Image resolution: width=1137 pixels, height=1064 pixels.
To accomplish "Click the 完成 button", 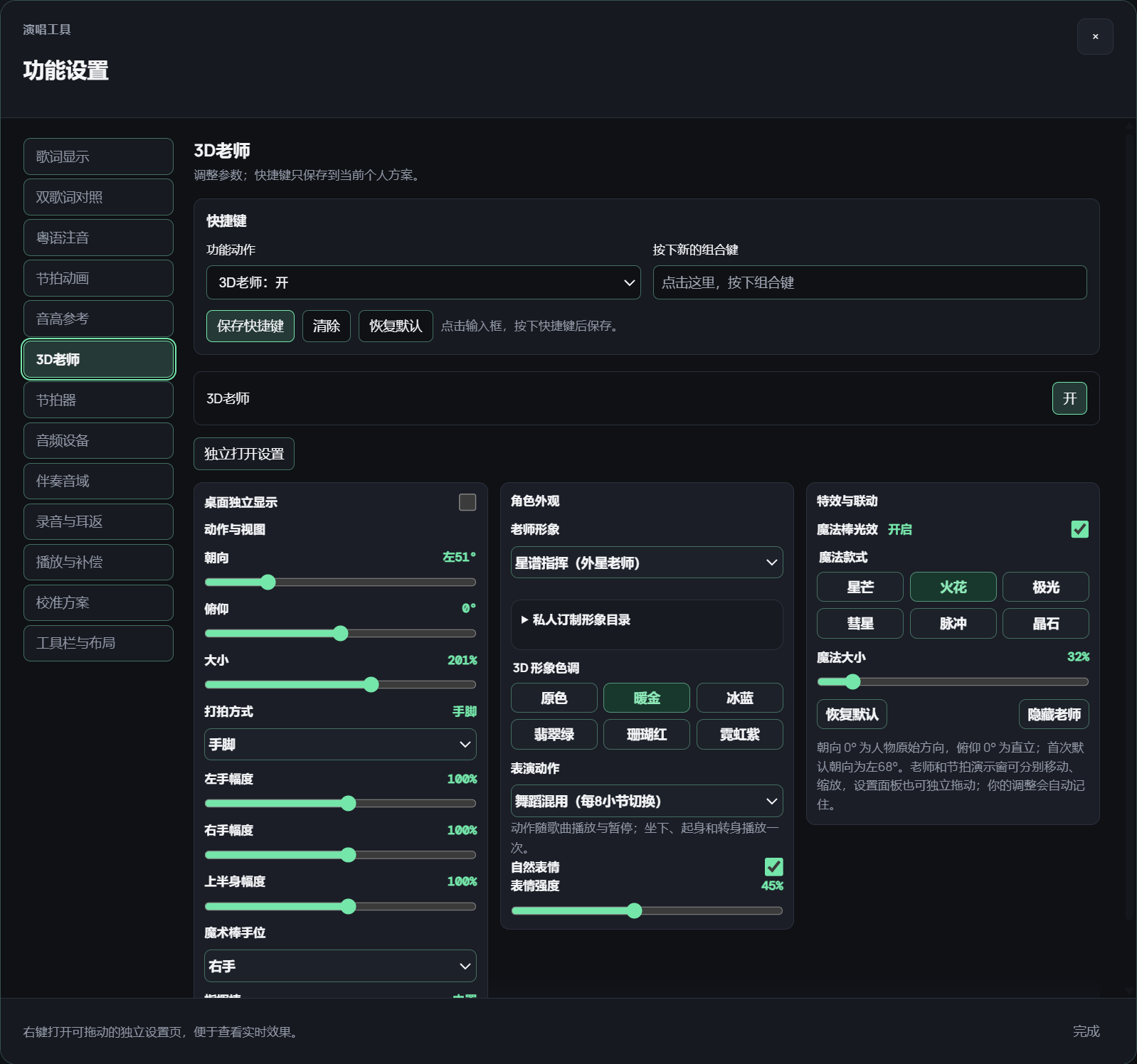I will [x=1086, y=1031].
